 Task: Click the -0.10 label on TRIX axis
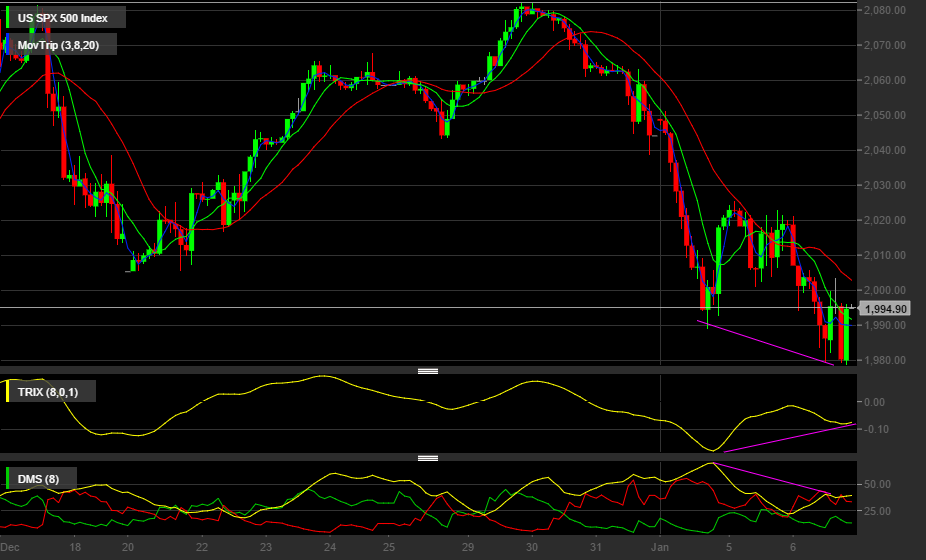point(874,429)
